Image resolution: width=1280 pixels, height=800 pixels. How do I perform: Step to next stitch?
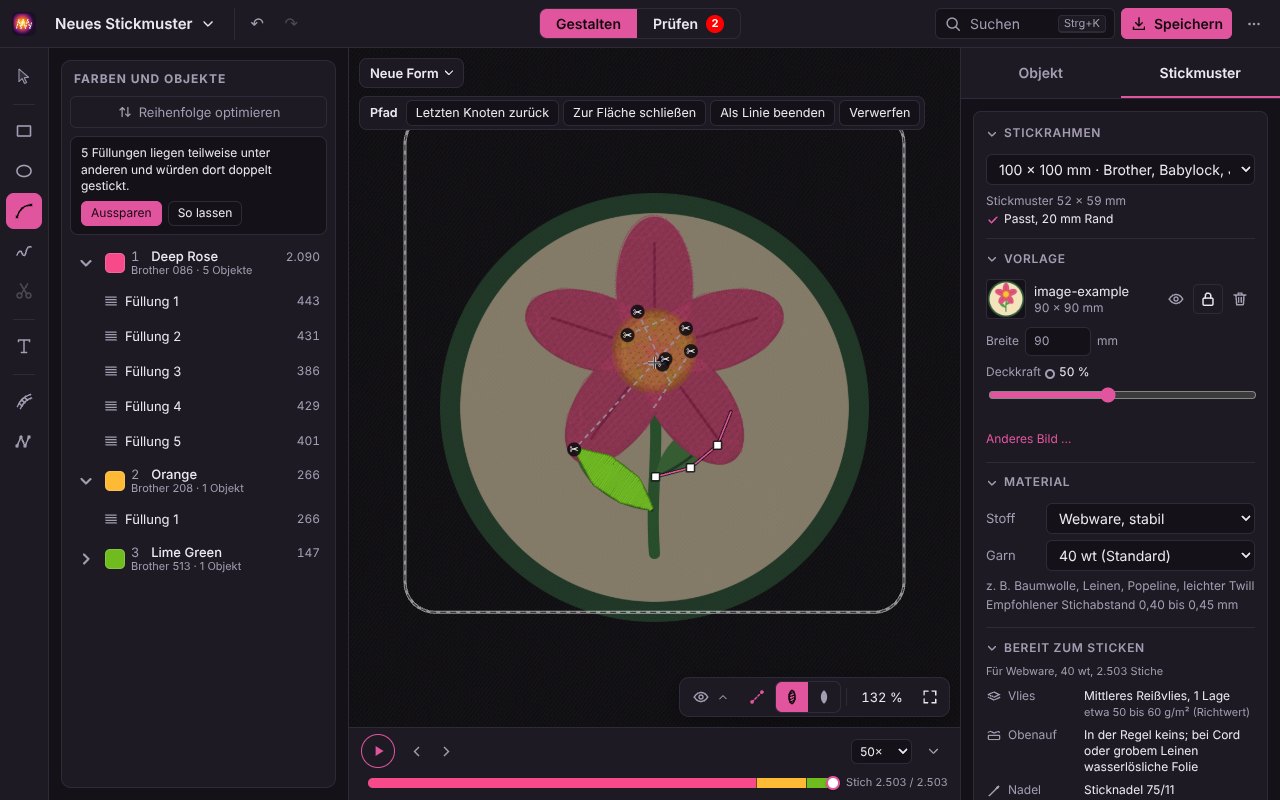coord(446,751)
